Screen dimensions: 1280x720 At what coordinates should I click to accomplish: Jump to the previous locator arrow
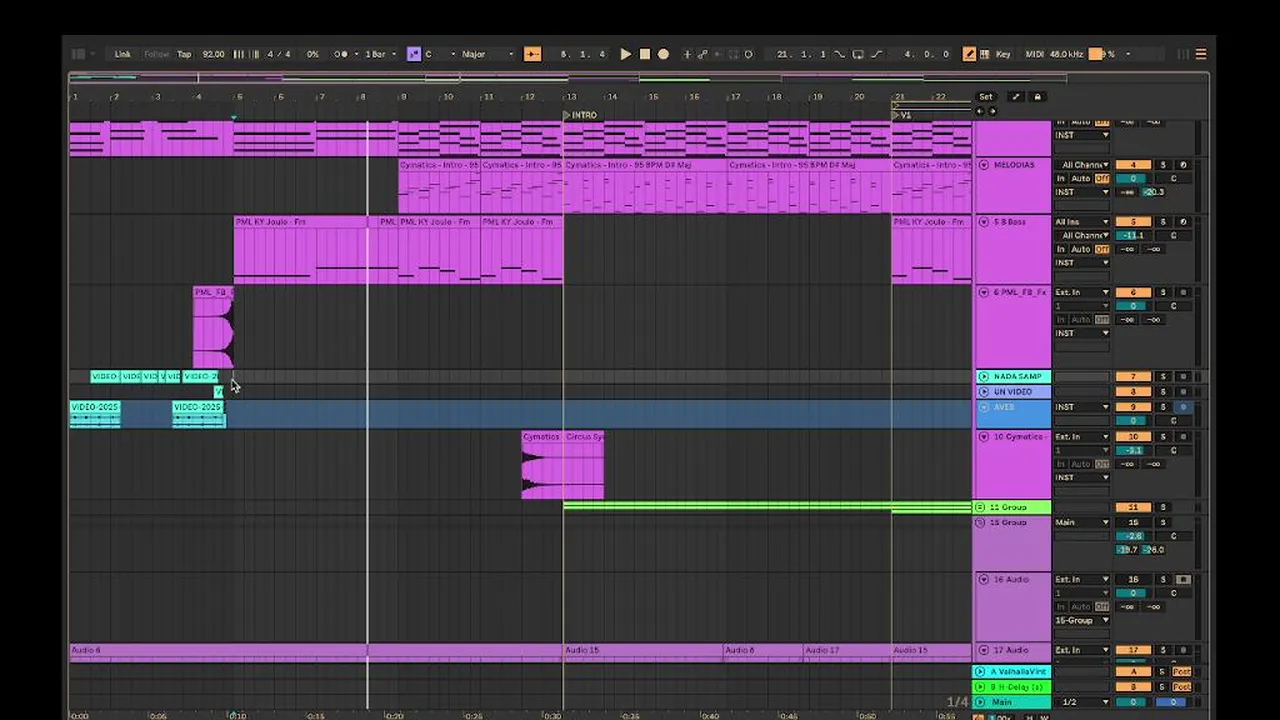point(980,111)
